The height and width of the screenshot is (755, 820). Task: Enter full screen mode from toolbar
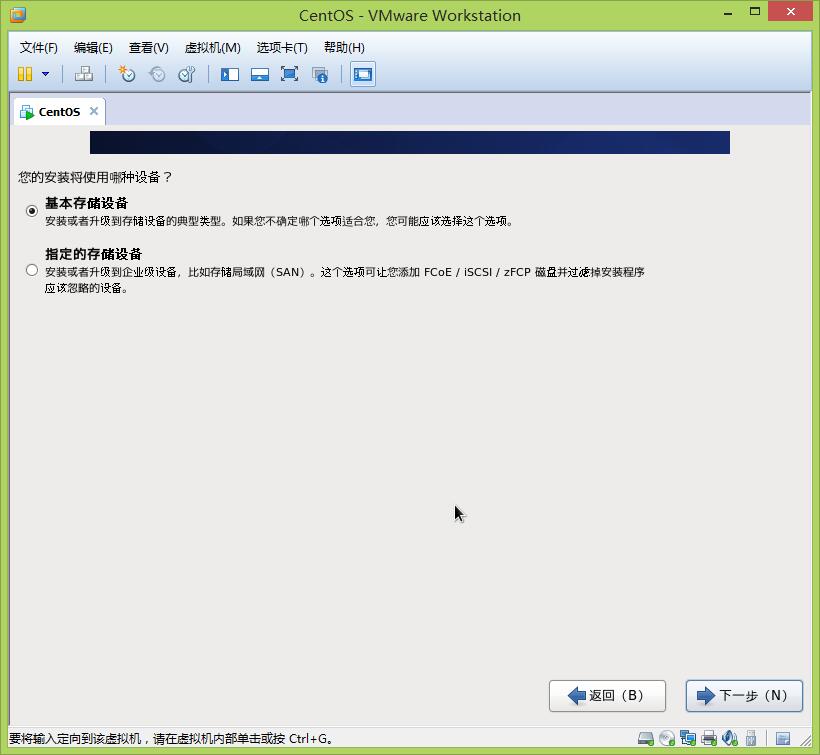pos(290,74)
